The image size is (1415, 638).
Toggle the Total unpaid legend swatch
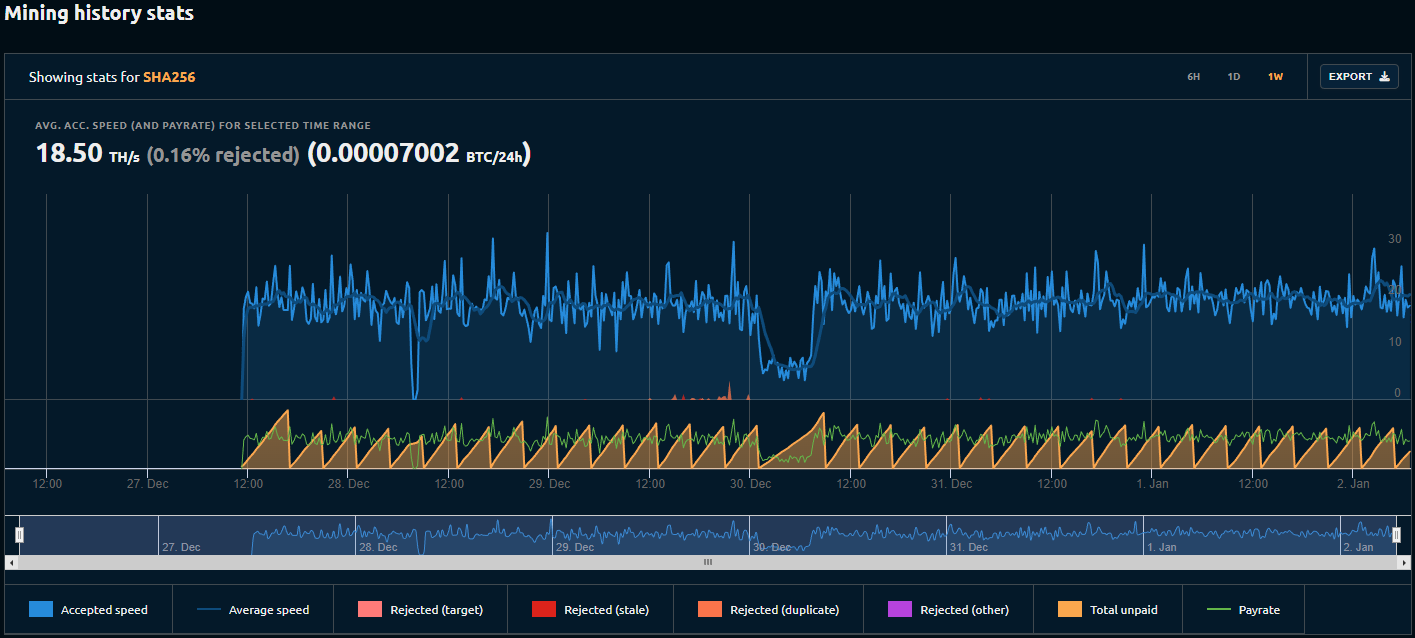tap(1069, 610)
